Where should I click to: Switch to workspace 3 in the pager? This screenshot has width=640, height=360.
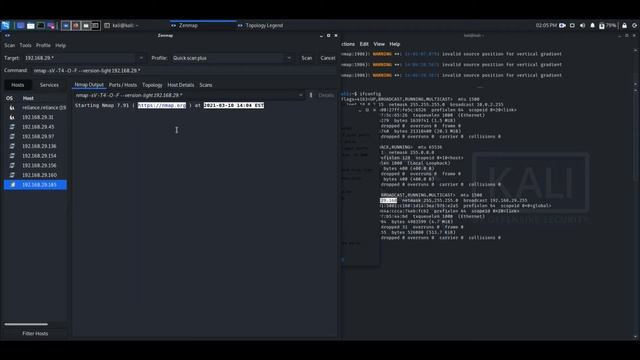pyautogui.click(x=86, y=25)
